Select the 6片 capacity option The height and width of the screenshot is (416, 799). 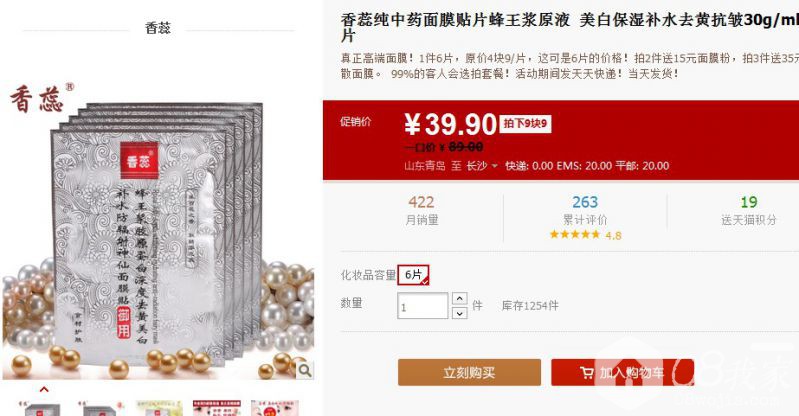click(413, 275)
